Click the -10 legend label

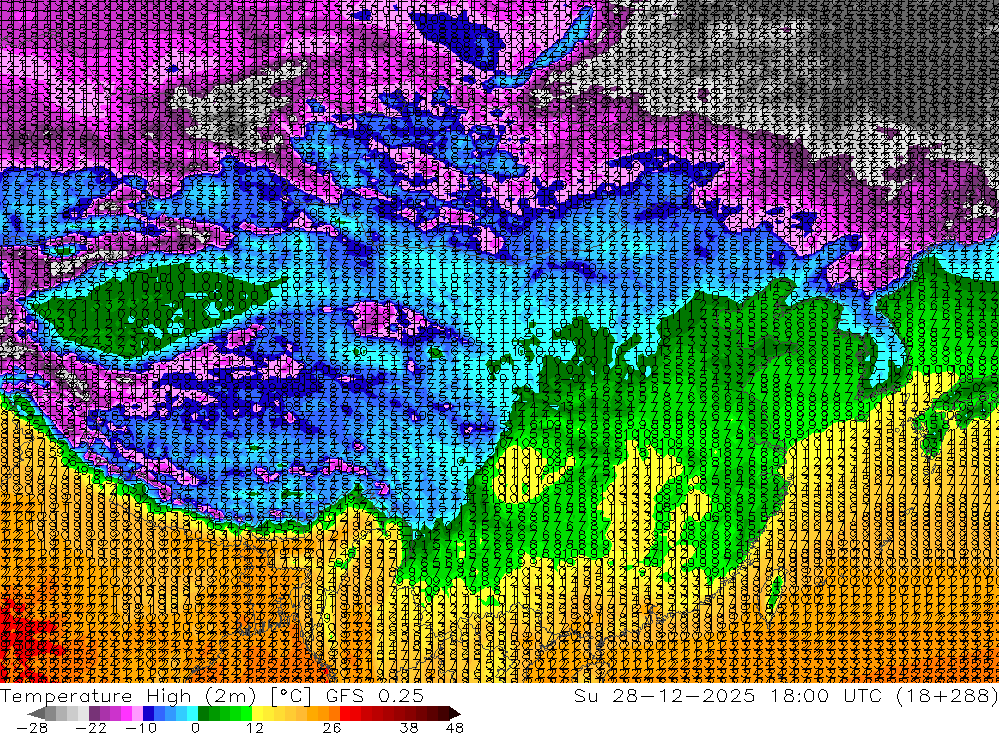(x=141, y=728)
